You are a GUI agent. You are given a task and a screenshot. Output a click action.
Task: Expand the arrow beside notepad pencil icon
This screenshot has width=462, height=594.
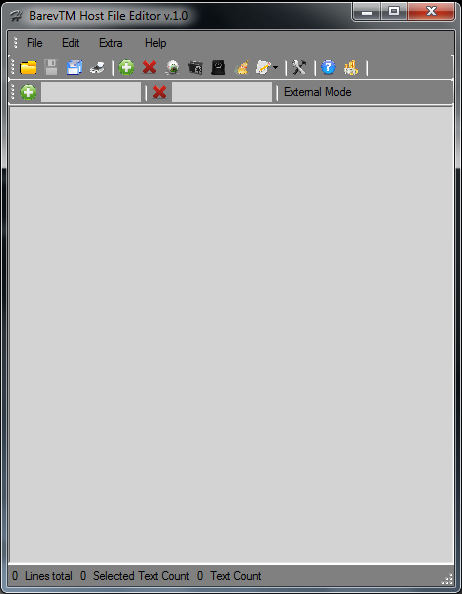point(275,68)
